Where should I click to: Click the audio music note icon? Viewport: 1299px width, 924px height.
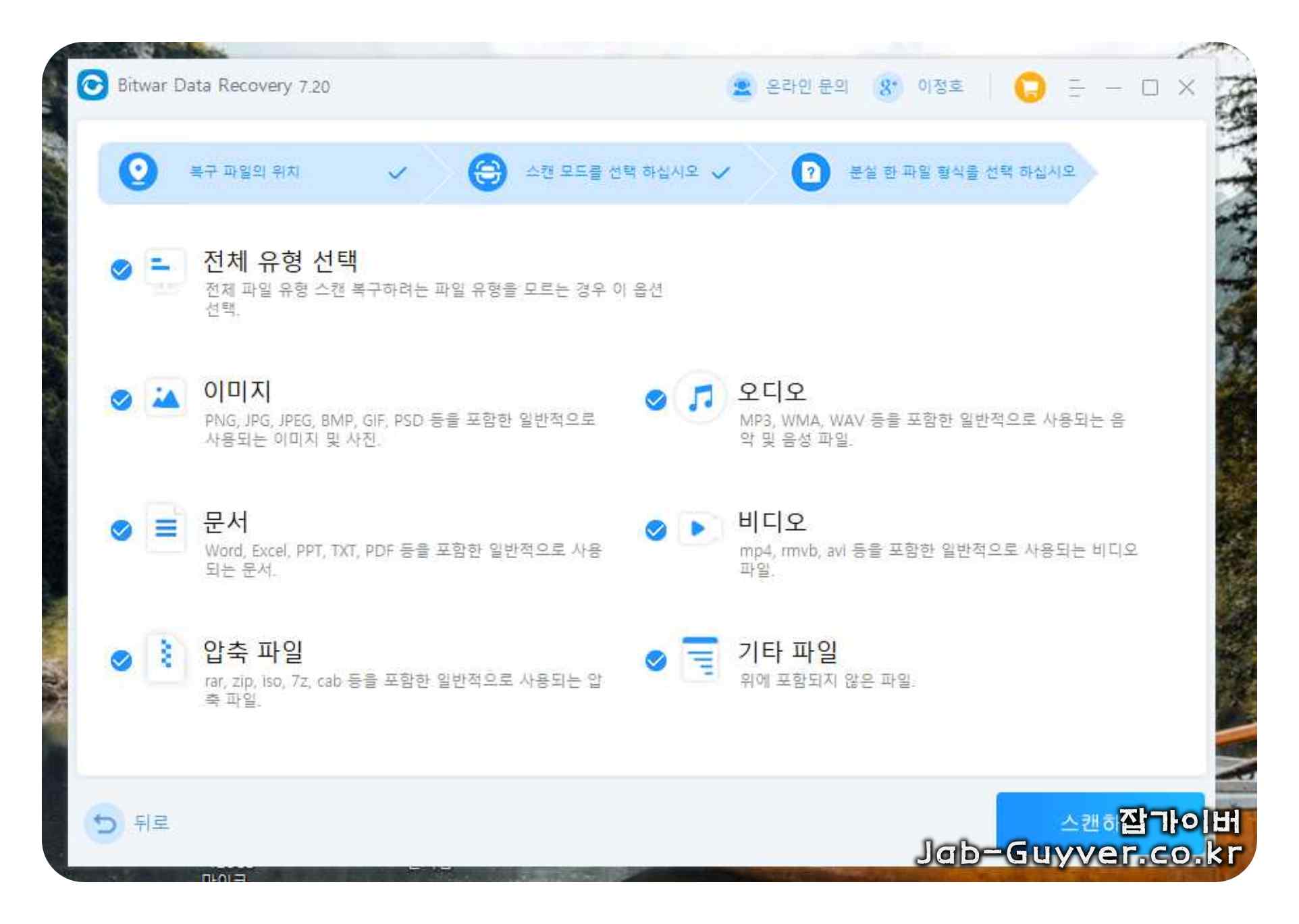click(700, 398)
